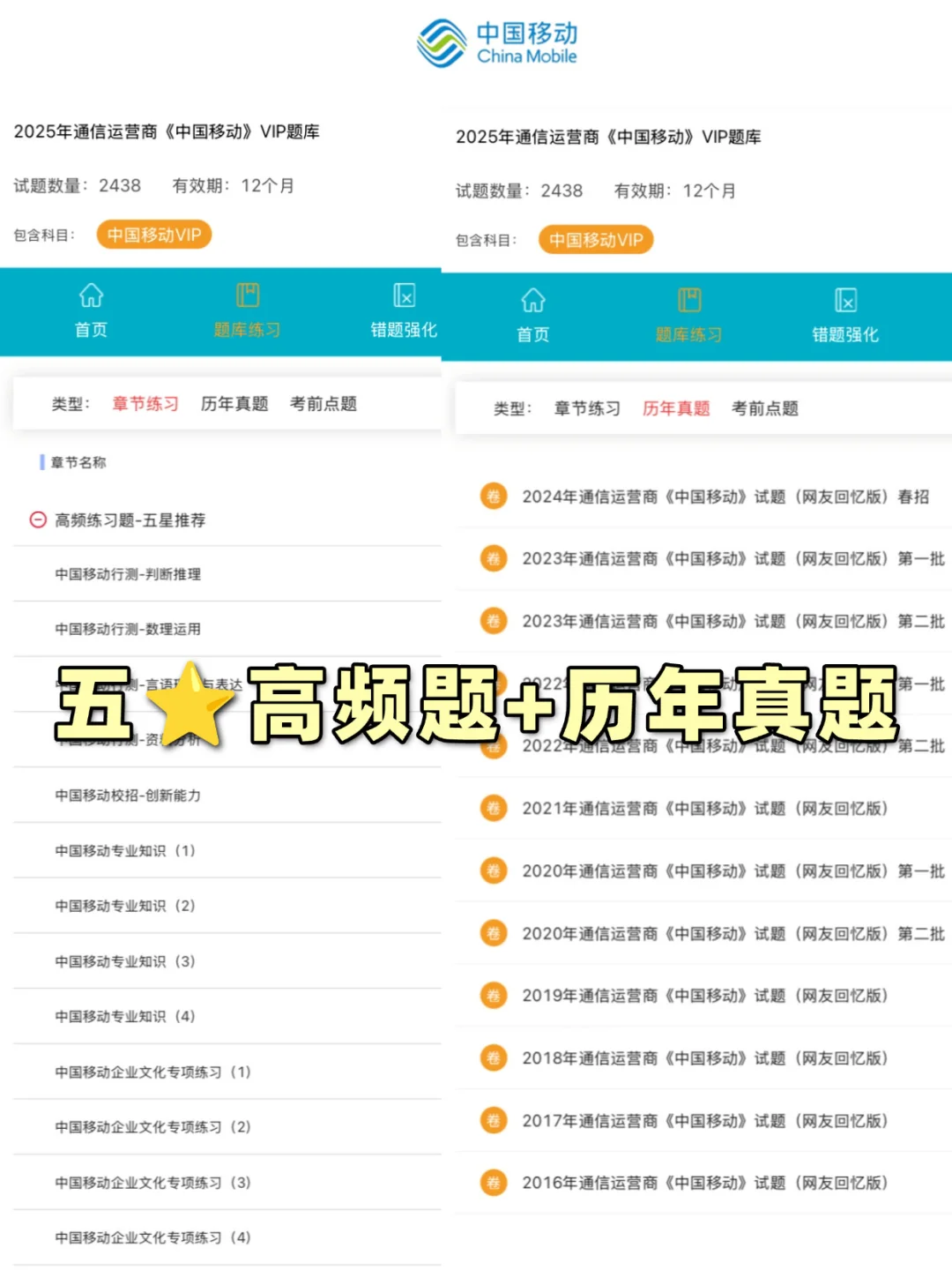Tap the home icon in right panel
The width and height of the screenshot is (952, 1270).
coord(532,300)
